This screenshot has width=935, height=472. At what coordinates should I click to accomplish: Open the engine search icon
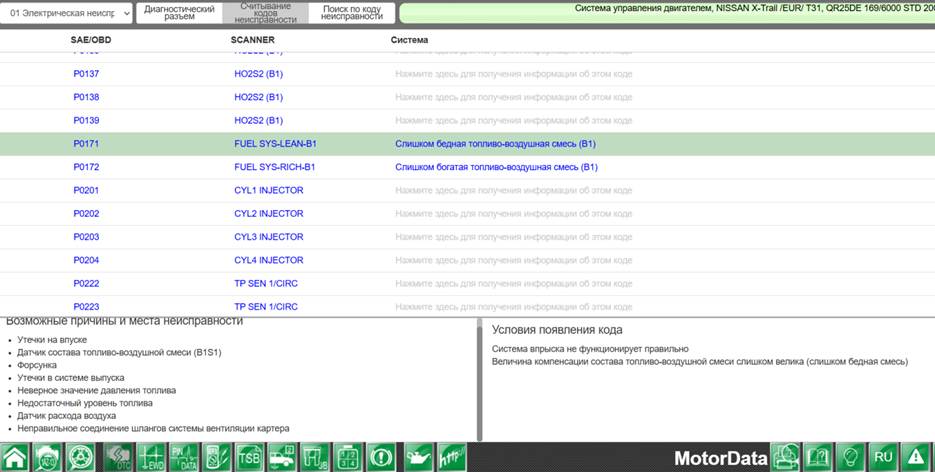coord(47,457)
